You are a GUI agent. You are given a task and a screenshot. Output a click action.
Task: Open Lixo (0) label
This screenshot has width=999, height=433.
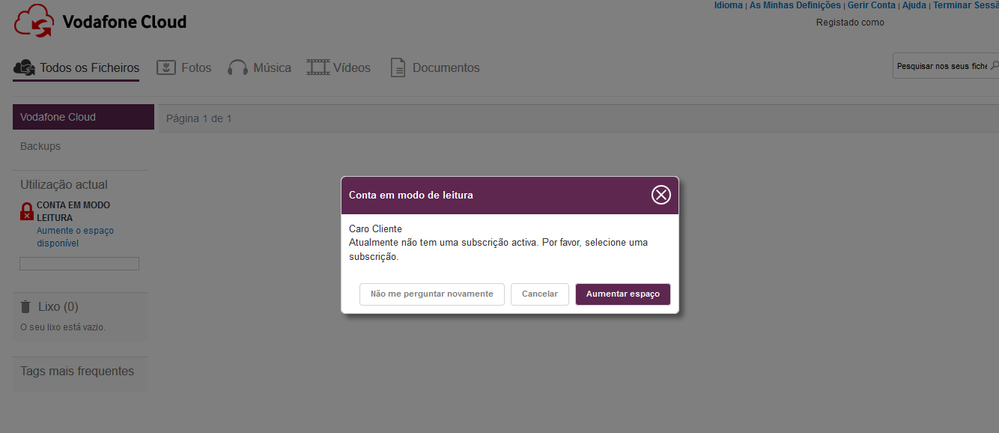(58, 307)
